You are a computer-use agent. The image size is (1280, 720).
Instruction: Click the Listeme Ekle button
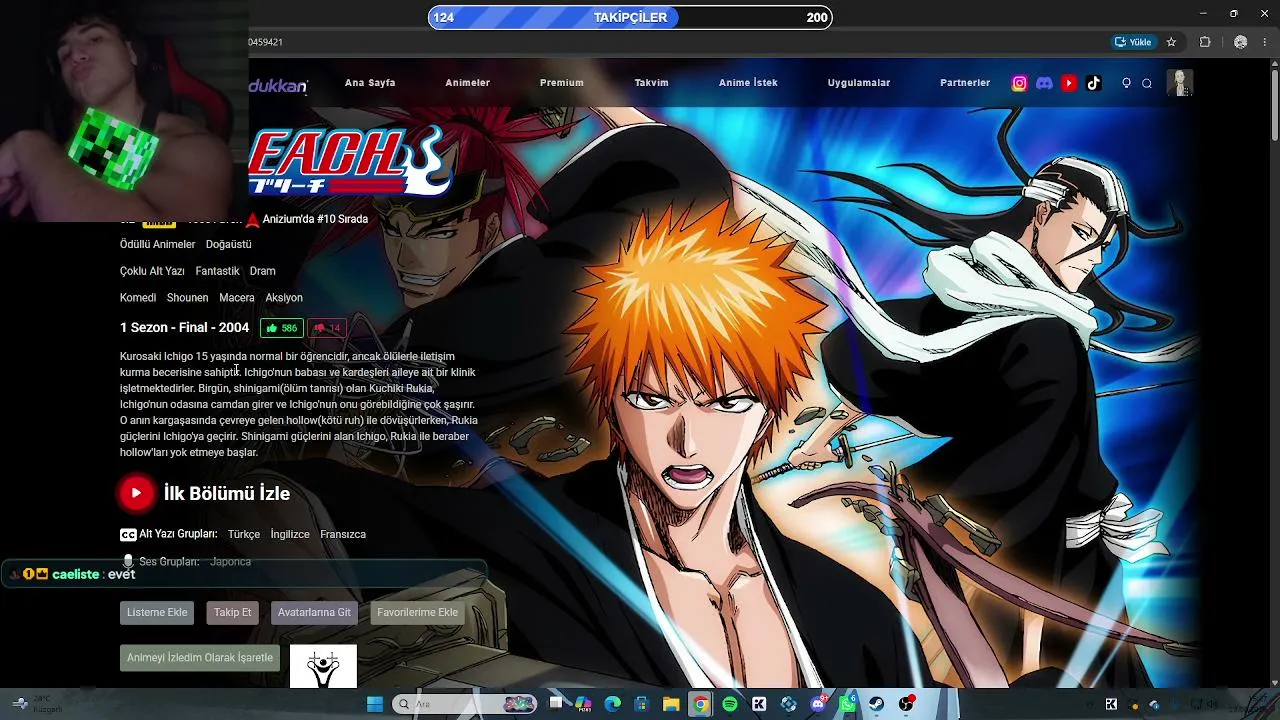coord(157,613)
